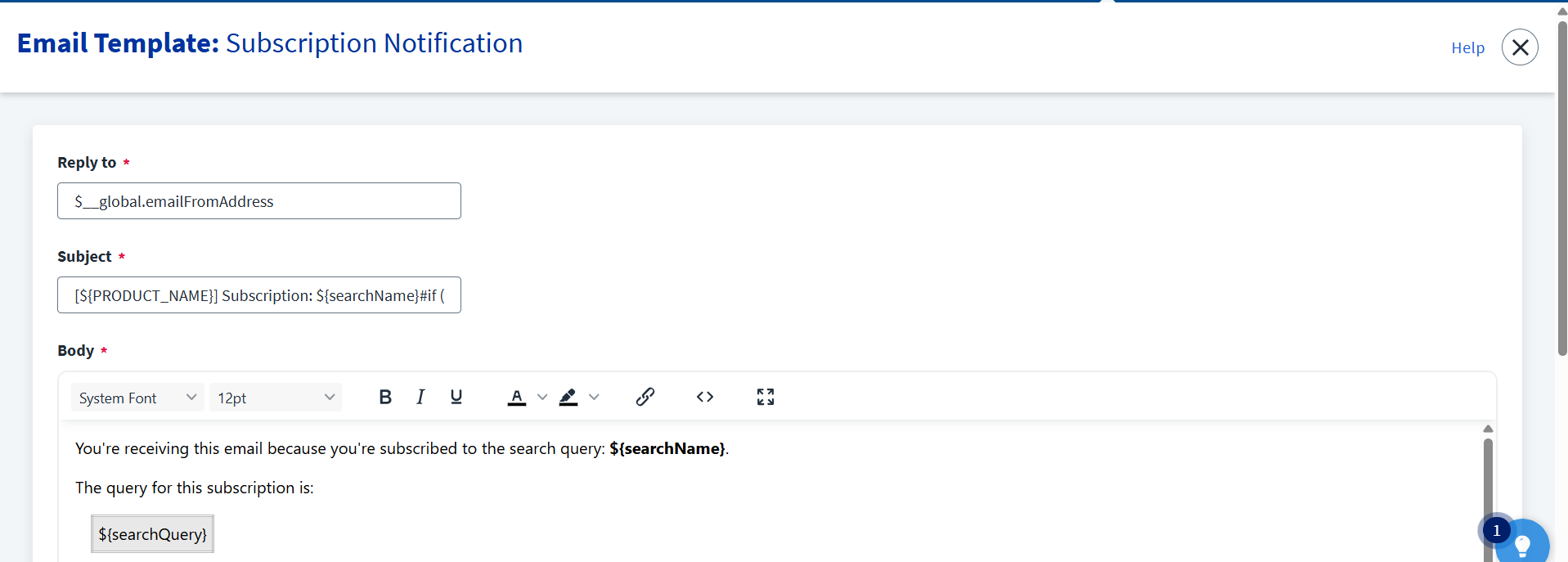Viewport: 1568px width, 562px height.
Task: Open the Help link
Action: 1467,48
